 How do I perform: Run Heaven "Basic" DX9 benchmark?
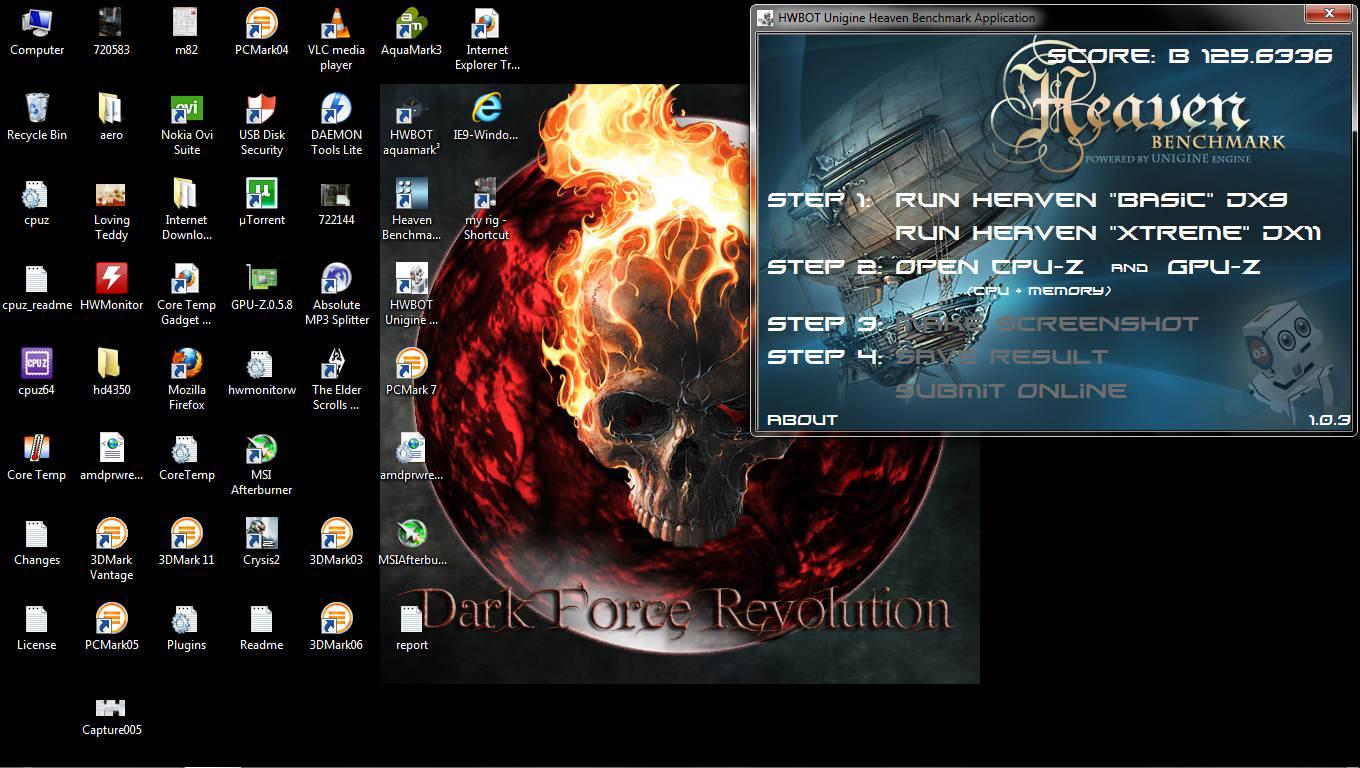pos(1091,199)
